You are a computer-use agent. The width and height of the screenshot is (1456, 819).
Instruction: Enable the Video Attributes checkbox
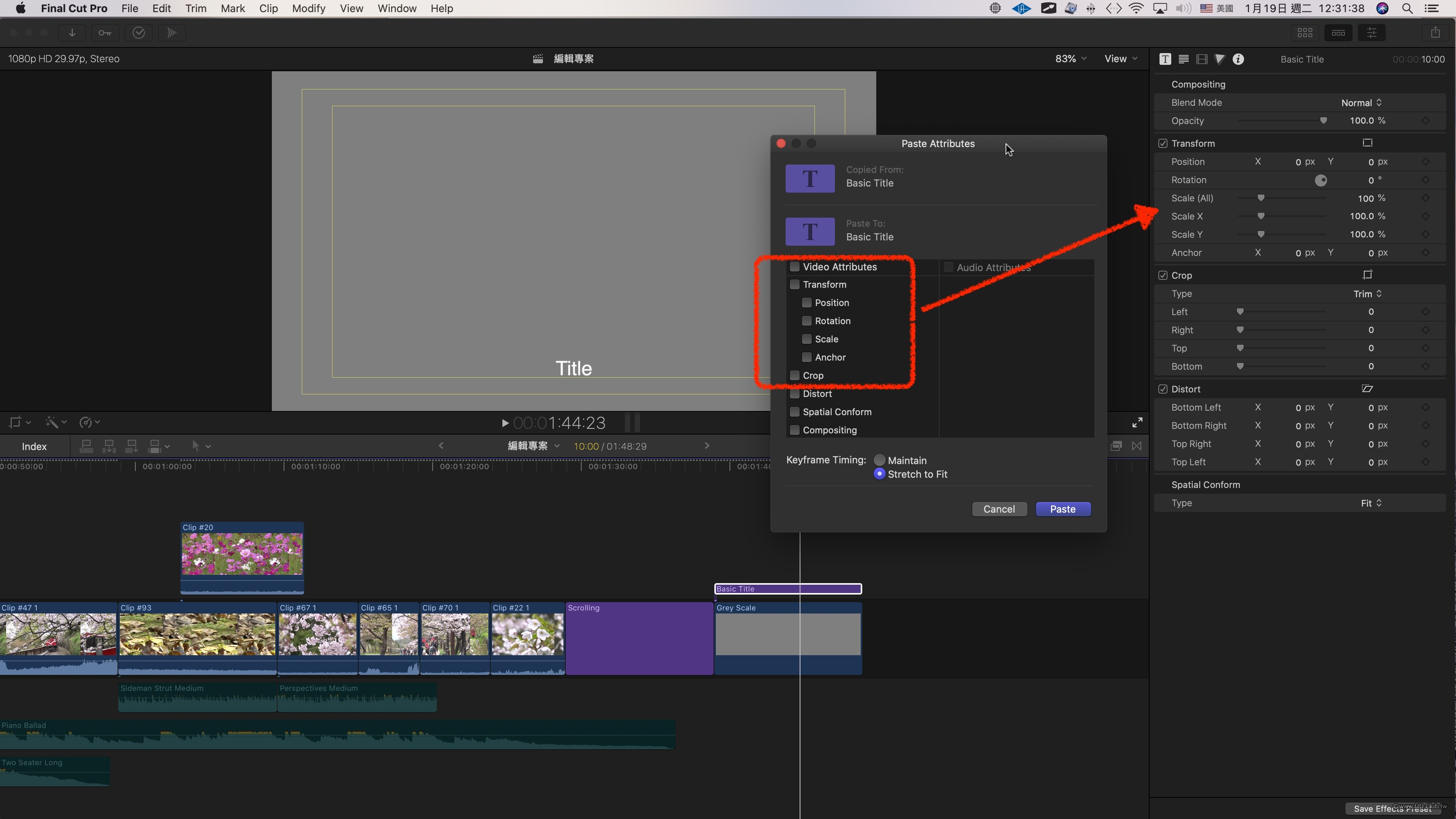point(795,267)
